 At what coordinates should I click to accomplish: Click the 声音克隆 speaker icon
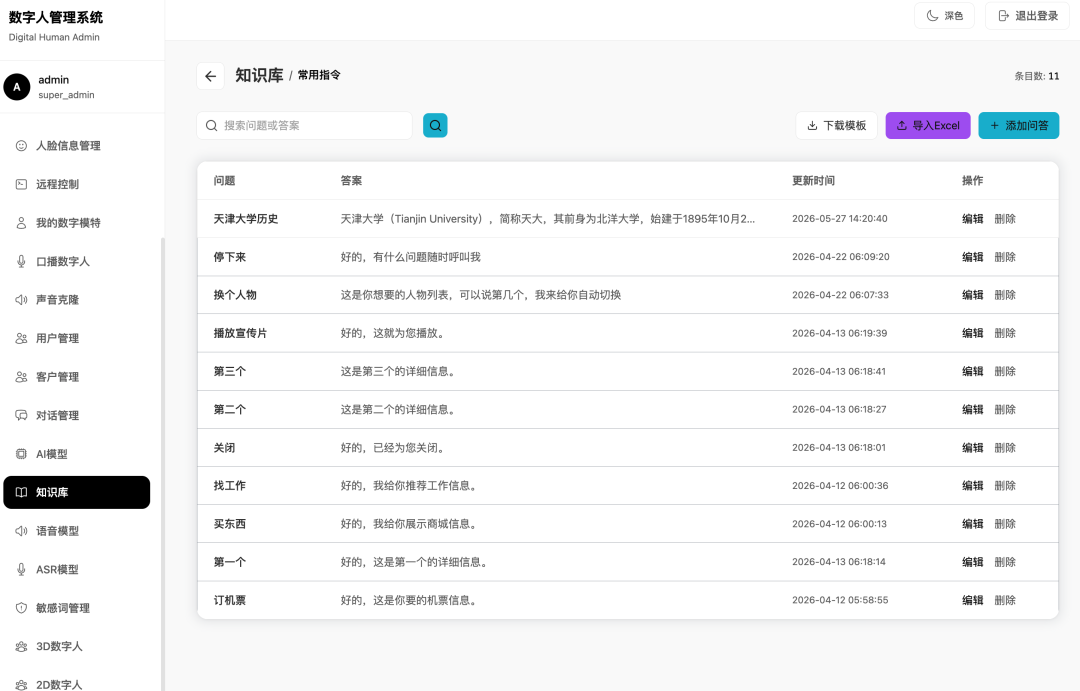pyautogui.click(x=21, y=300)
